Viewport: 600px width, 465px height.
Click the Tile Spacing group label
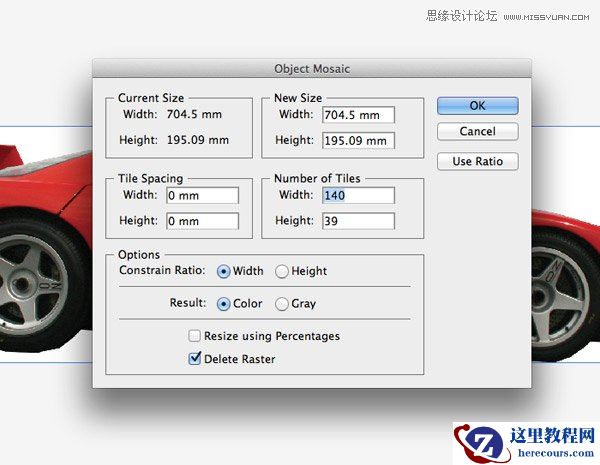(x=150, y=178)
